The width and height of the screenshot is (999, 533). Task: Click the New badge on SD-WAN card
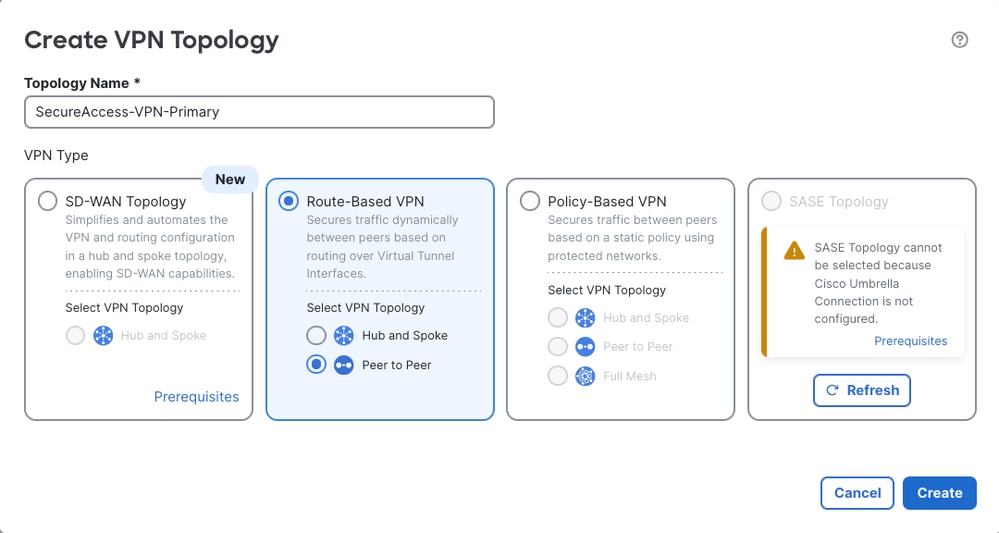click(230, 180)
